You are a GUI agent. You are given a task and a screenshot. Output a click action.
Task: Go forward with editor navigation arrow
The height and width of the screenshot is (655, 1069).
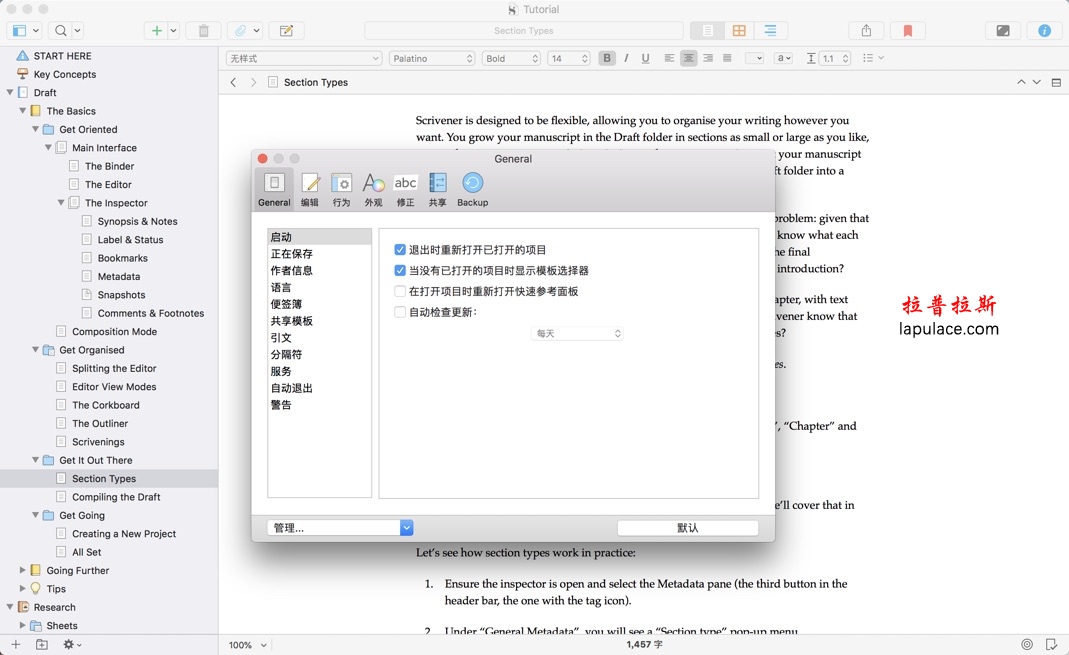point(254,82)
